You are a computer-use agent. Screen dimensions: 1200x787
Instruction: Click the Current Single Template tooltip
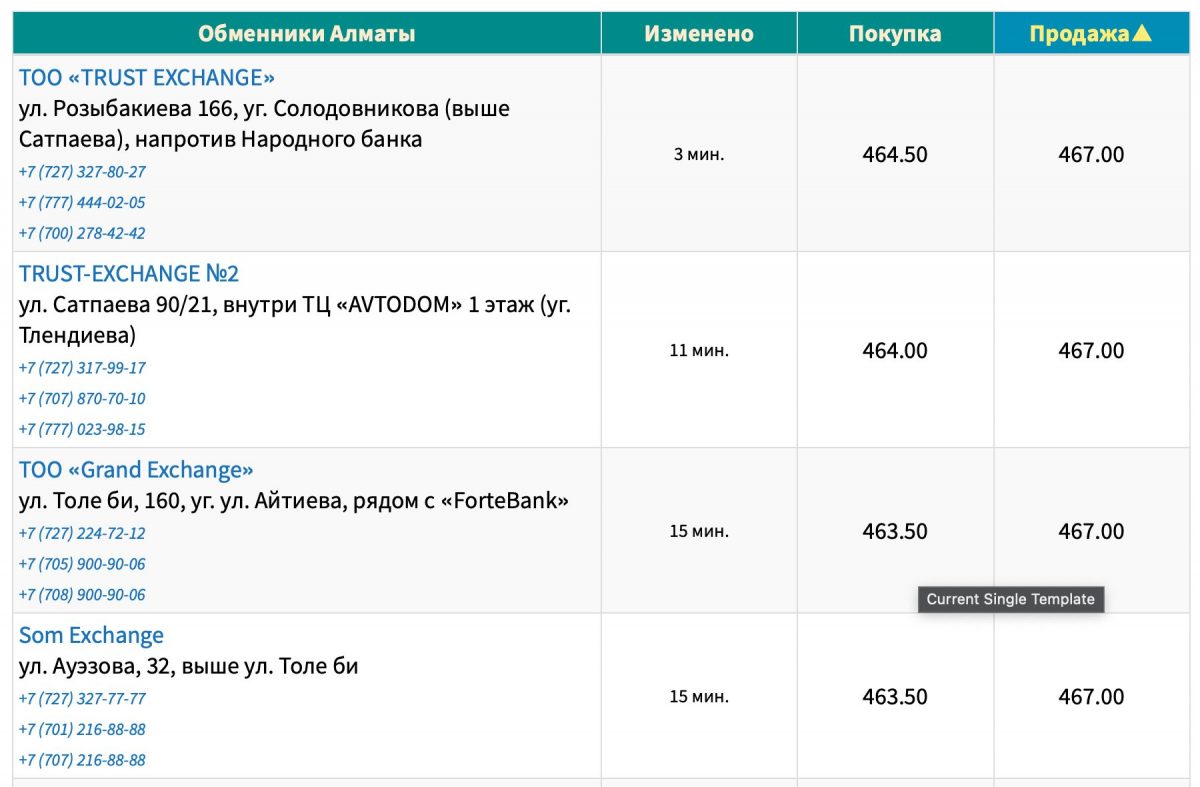pos(1011,599)
